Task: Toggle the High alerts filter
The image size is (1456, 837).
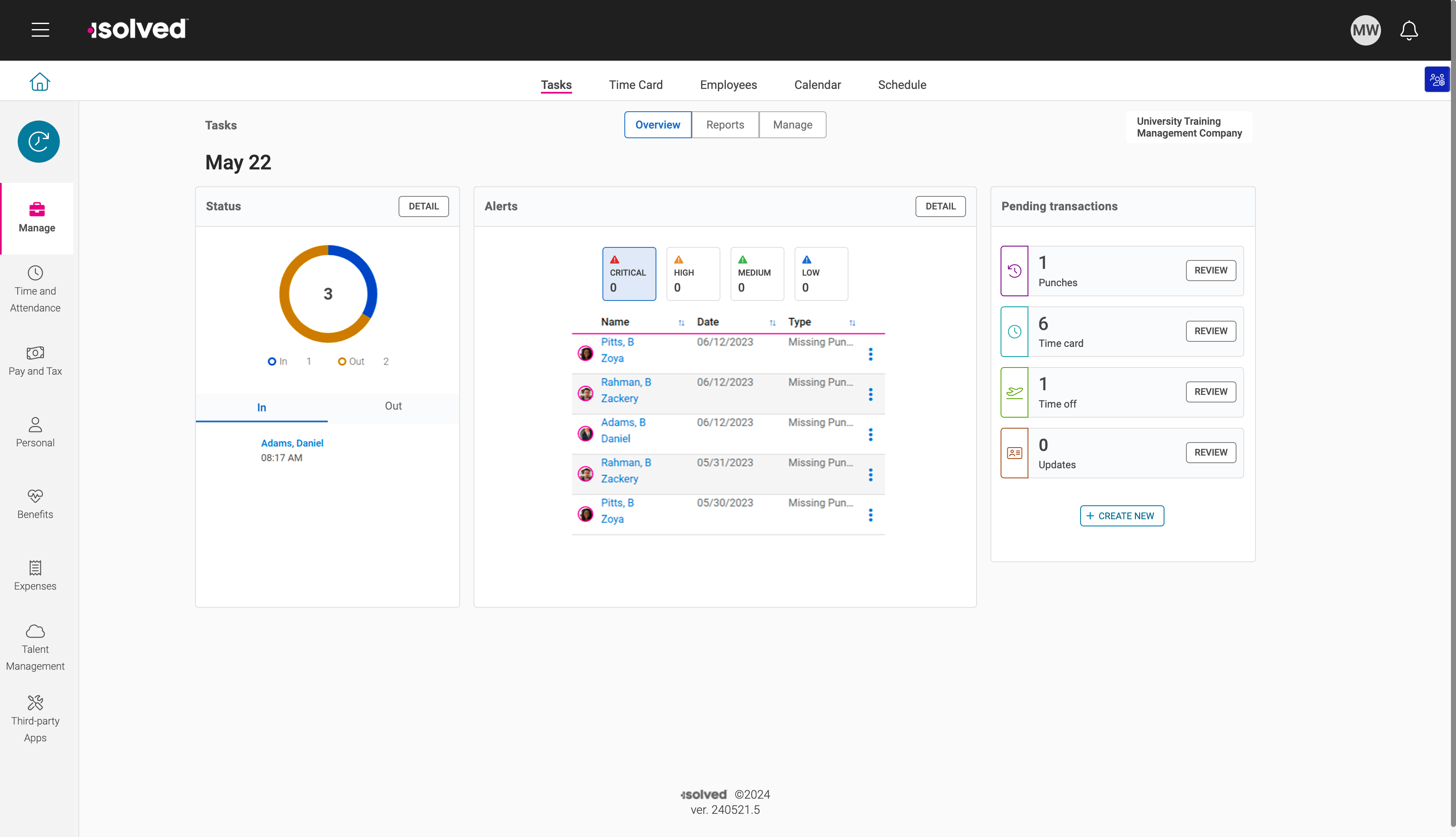Action: click(693, 274)
